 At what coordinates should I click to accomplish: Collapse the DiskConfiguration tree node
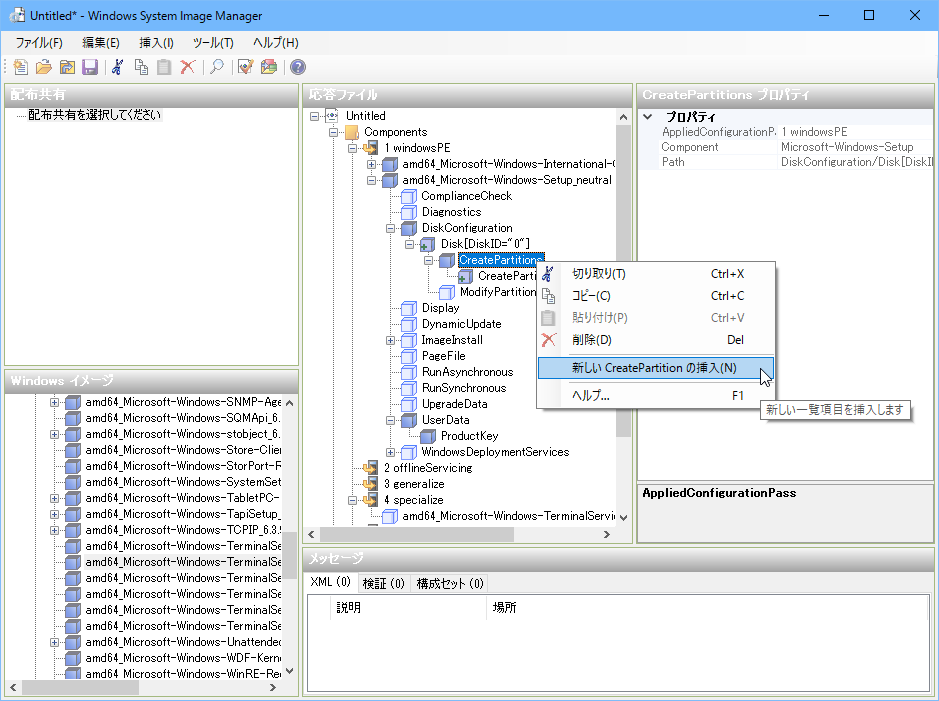(390, 228)
